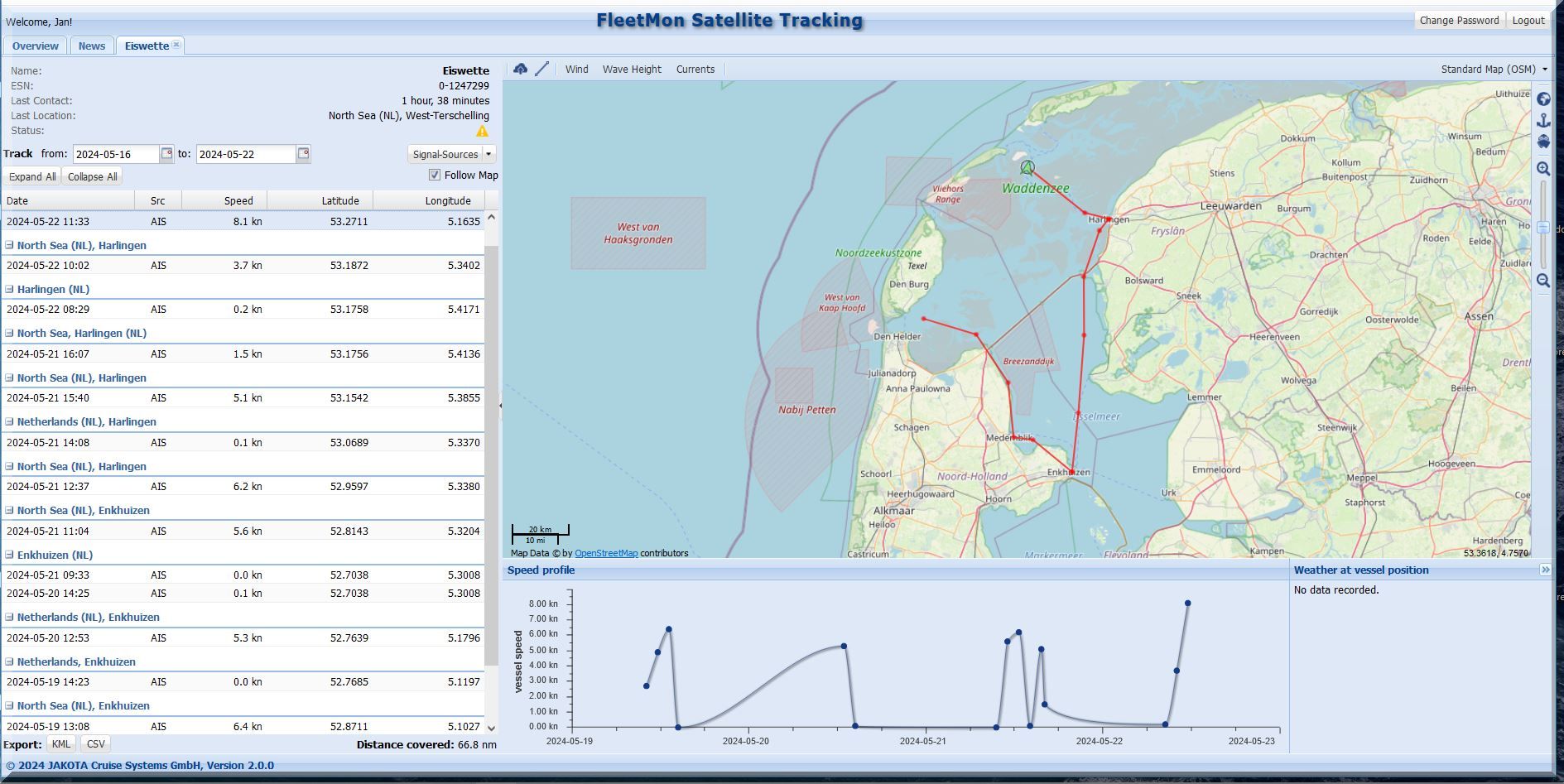Collapse the Enkhuizen (NL) group

coord(10,555)
